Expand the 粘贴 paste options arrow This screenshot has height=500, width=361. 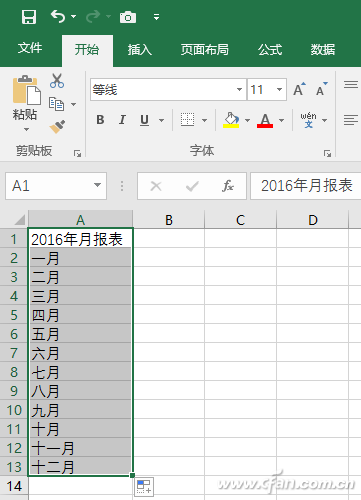[x=26, y=129]
